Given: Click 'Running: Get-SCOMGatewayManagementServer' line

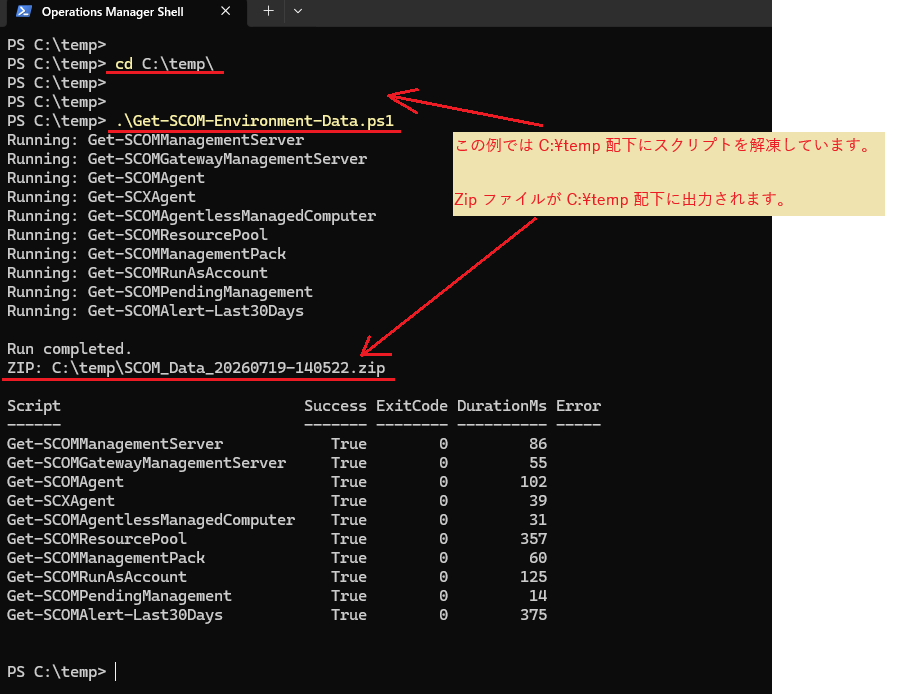Looking at the screenshot, I should tap(187, 159).
